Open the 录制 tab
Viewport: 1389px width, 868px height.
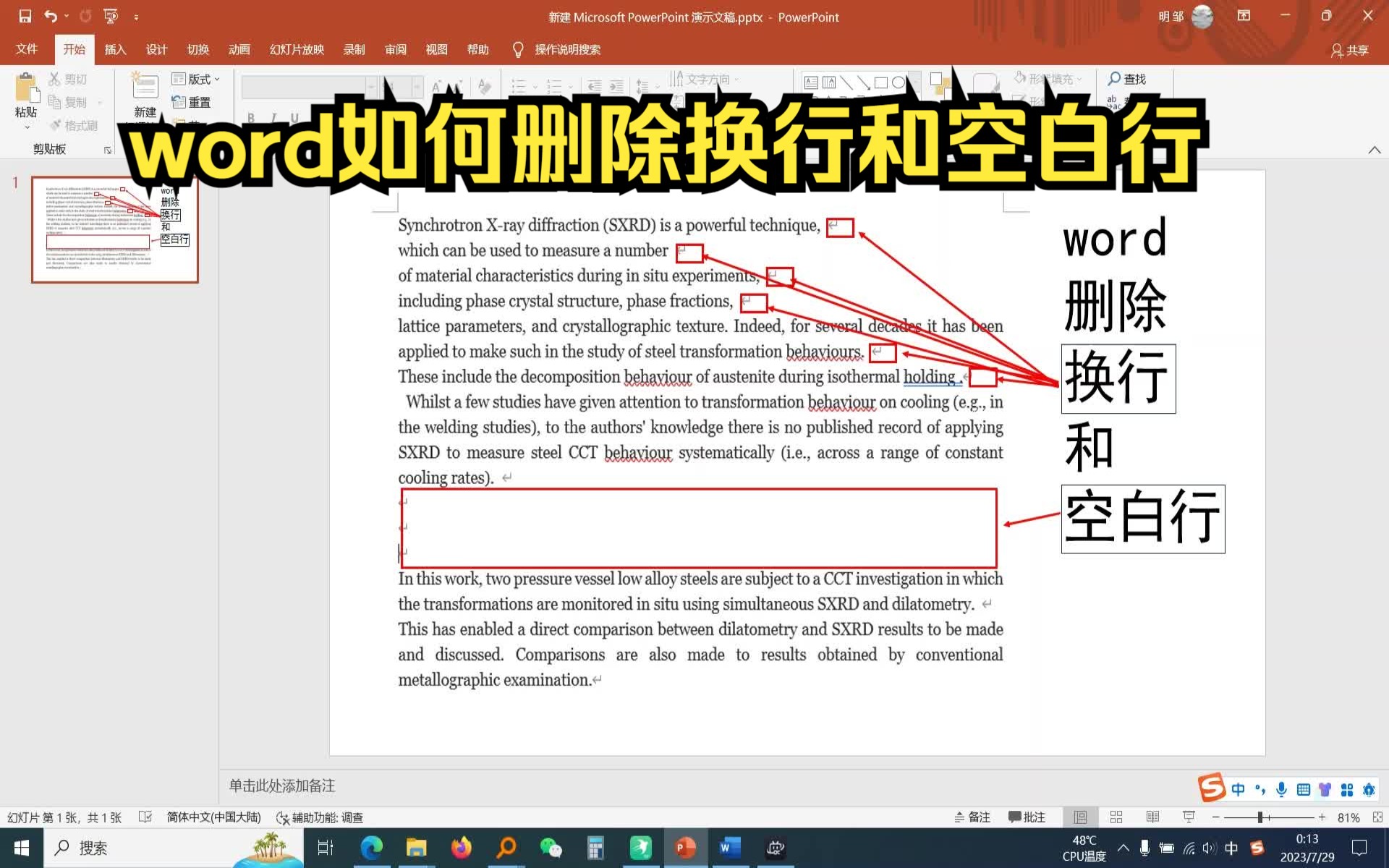point(354,49)
